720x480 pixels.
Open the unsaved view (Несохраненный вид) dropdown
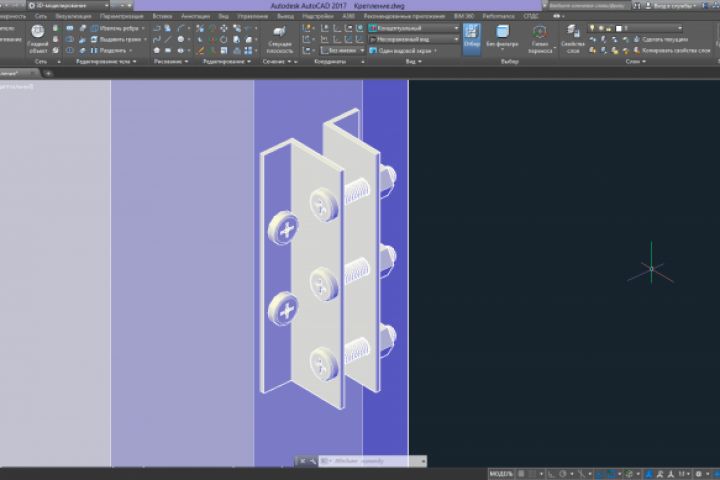pos(414,40)
